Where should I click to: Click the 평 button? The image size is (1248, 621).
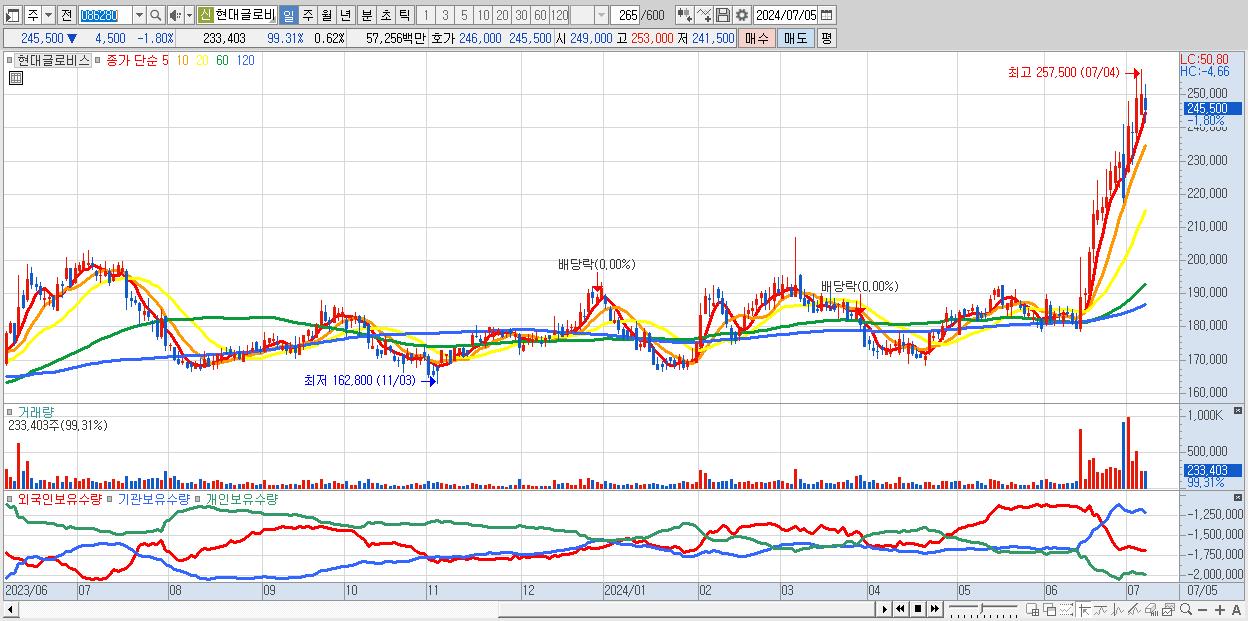point(826,38)
